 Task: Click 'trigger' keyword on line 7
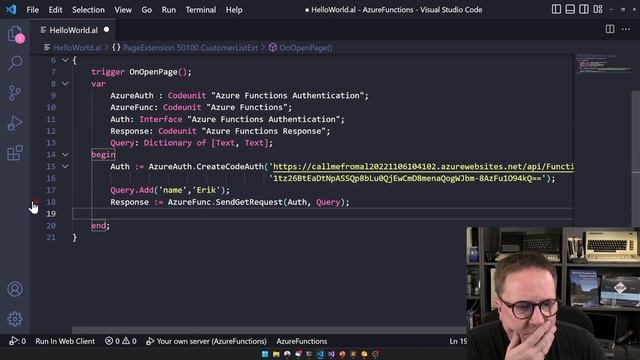pos(108,72)
